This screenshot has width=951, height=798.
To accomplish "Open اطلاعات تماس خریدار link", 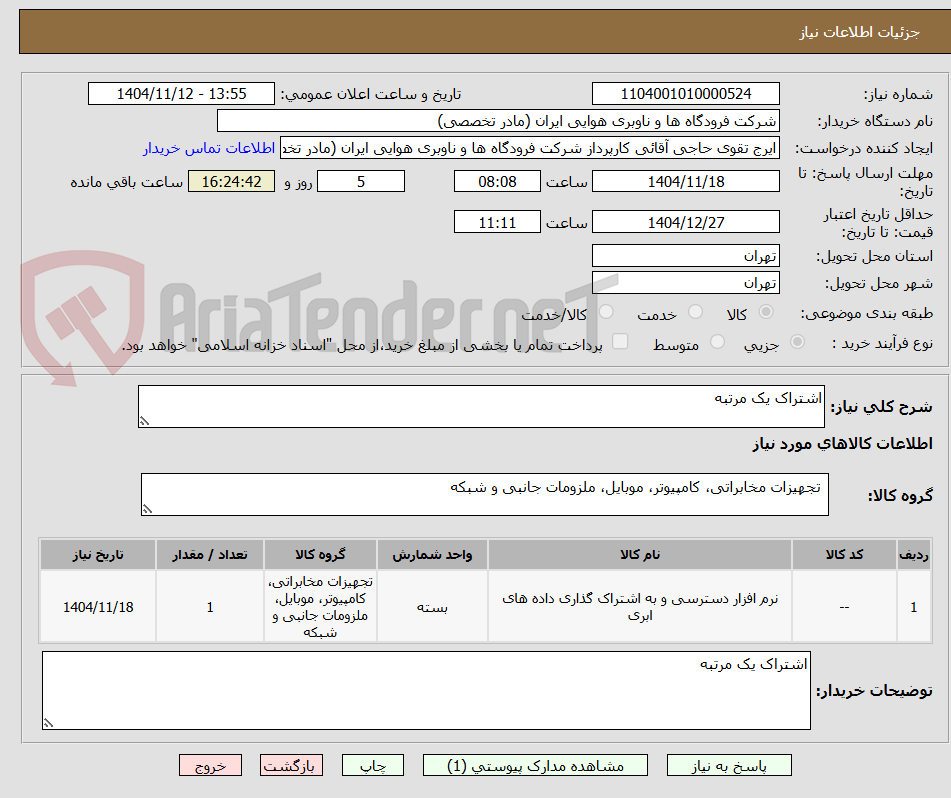I will (x=209, y=148).
